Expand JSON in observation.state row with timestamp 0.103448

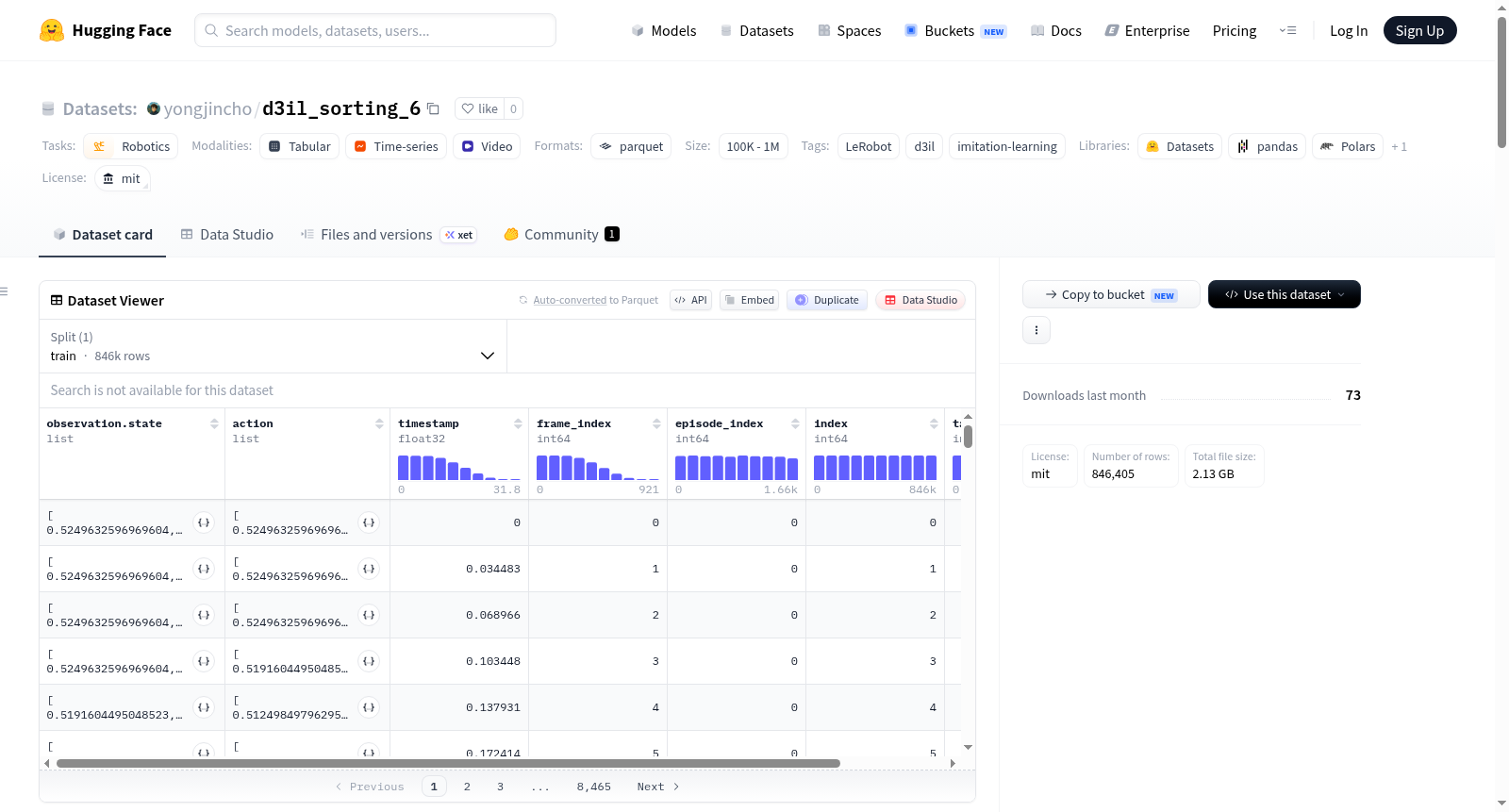click(x=204, y=661)
